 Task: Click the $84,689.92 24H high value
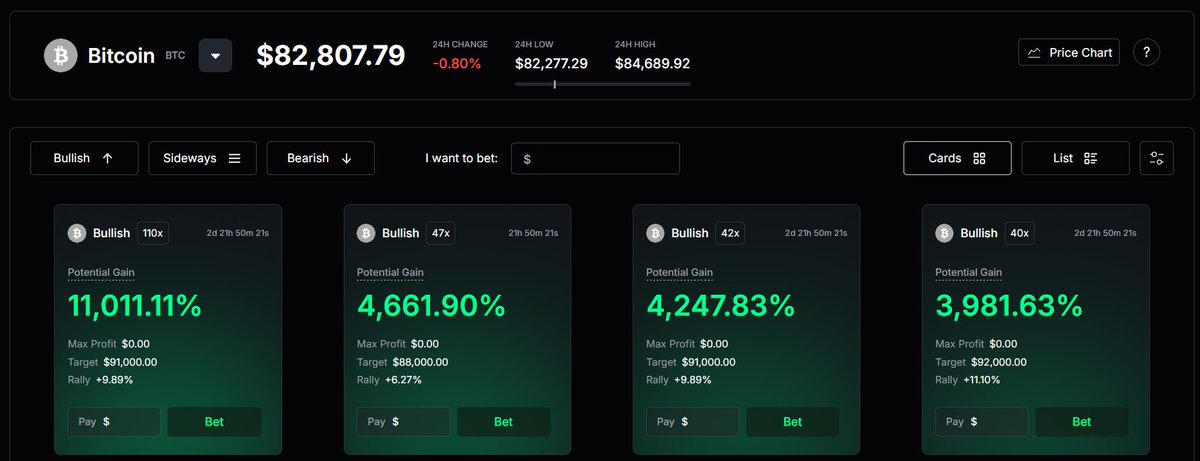coord(652,64)
